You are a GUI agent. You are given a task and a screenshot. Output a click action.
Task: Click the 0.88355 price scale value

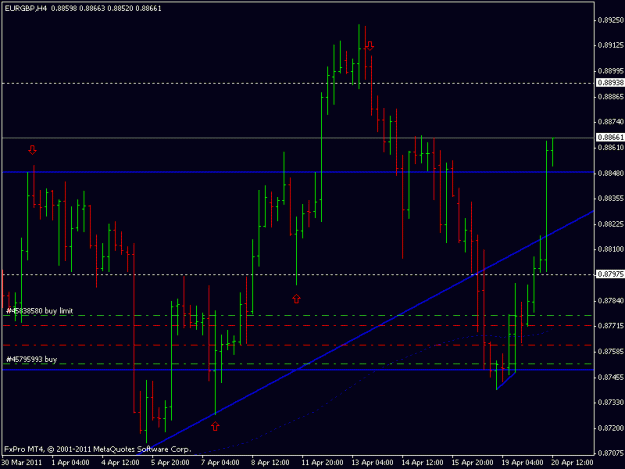click(611, 198)
